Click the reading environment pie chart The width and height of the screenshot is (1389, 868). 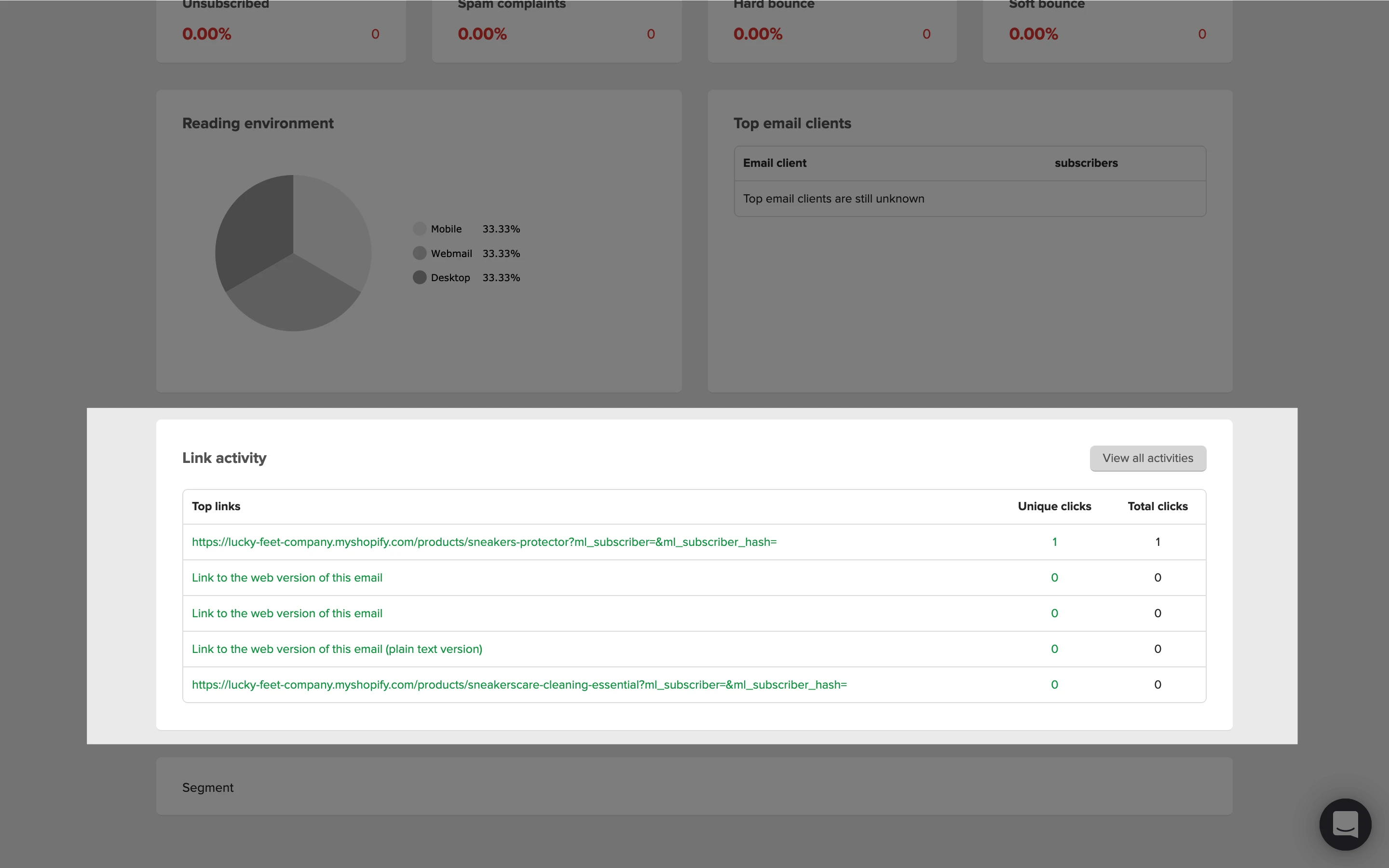(293, 253)
